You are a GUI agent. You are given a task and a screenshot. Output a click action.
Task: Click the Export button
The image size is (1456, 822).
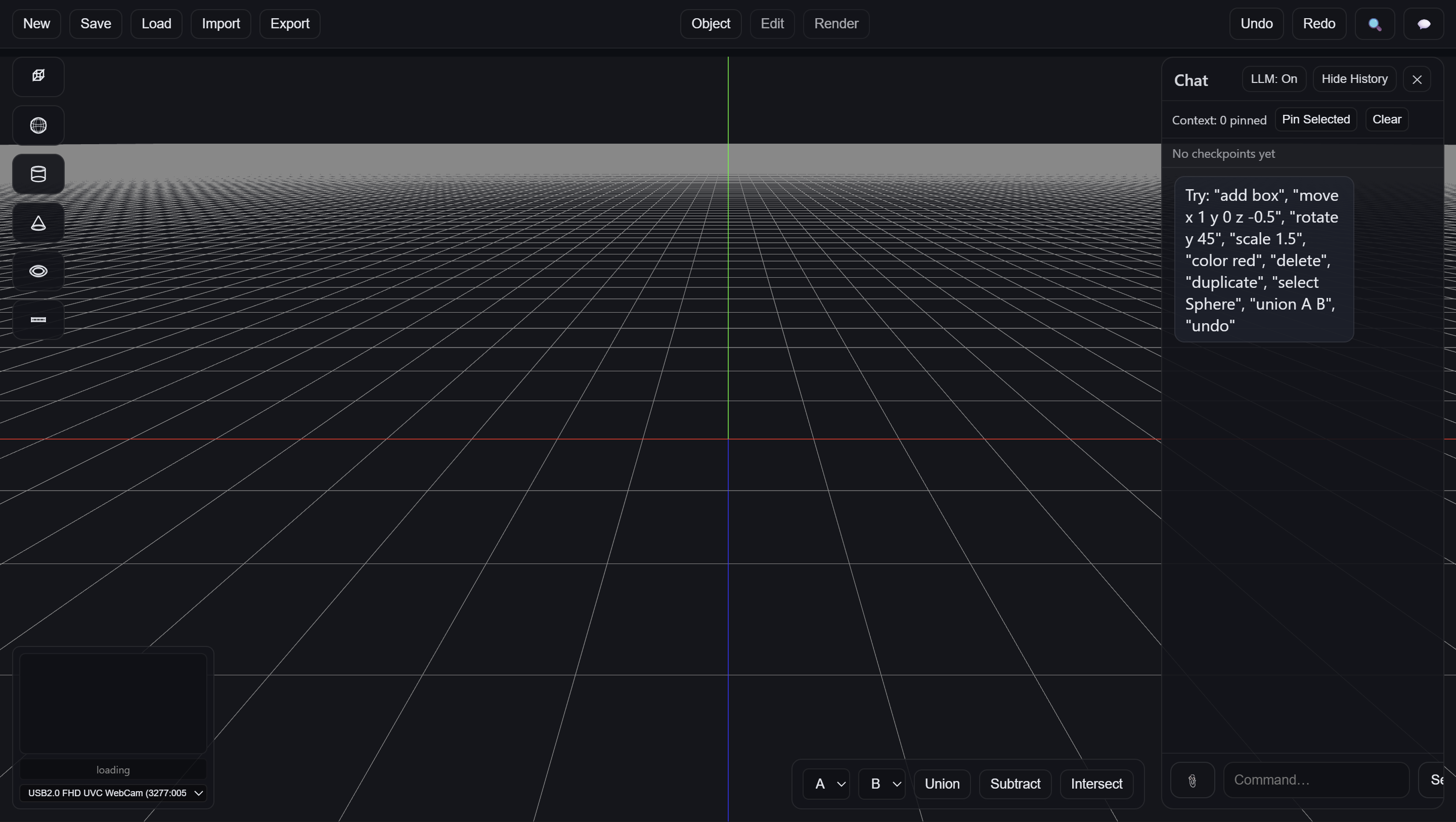pyautogui.click(x=289, y=24)
